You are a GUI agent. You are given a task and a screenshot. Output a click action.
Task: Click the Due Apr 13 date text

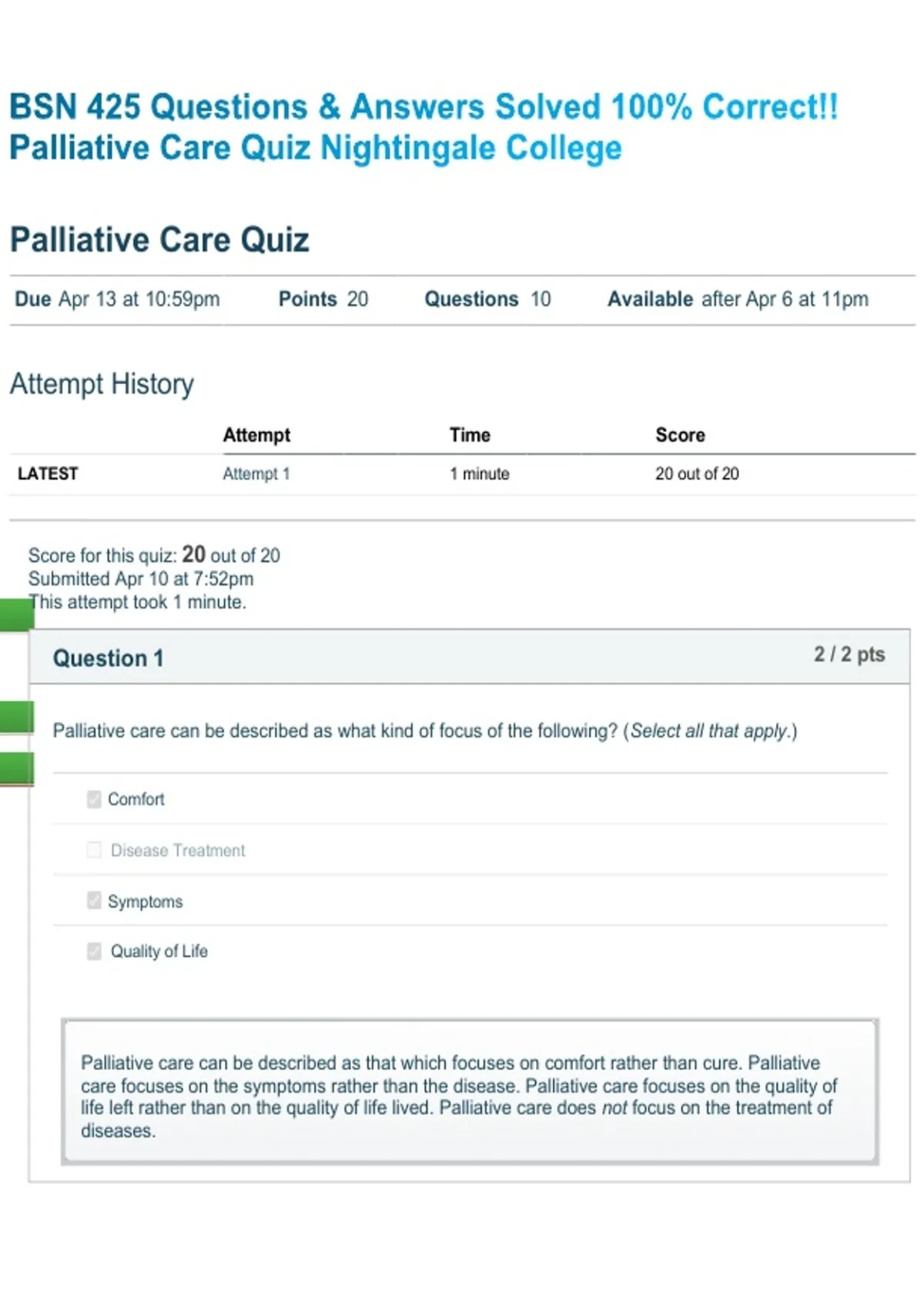117,299
